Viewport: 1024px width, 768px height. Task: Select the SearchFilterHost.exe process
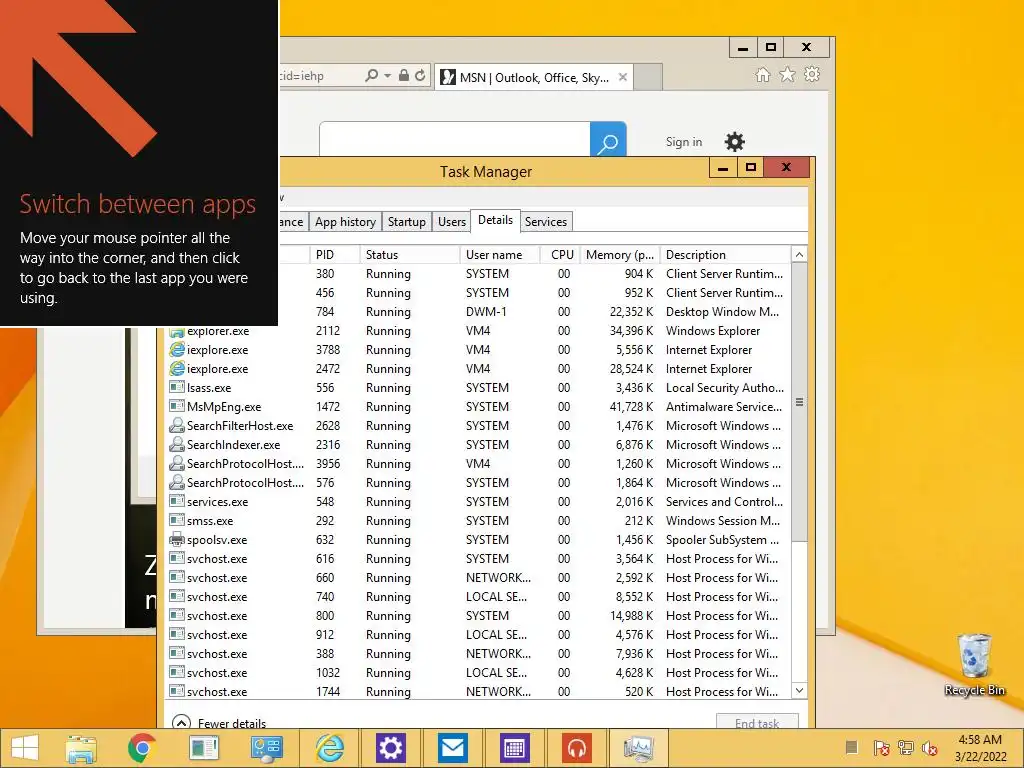point(478,426)
